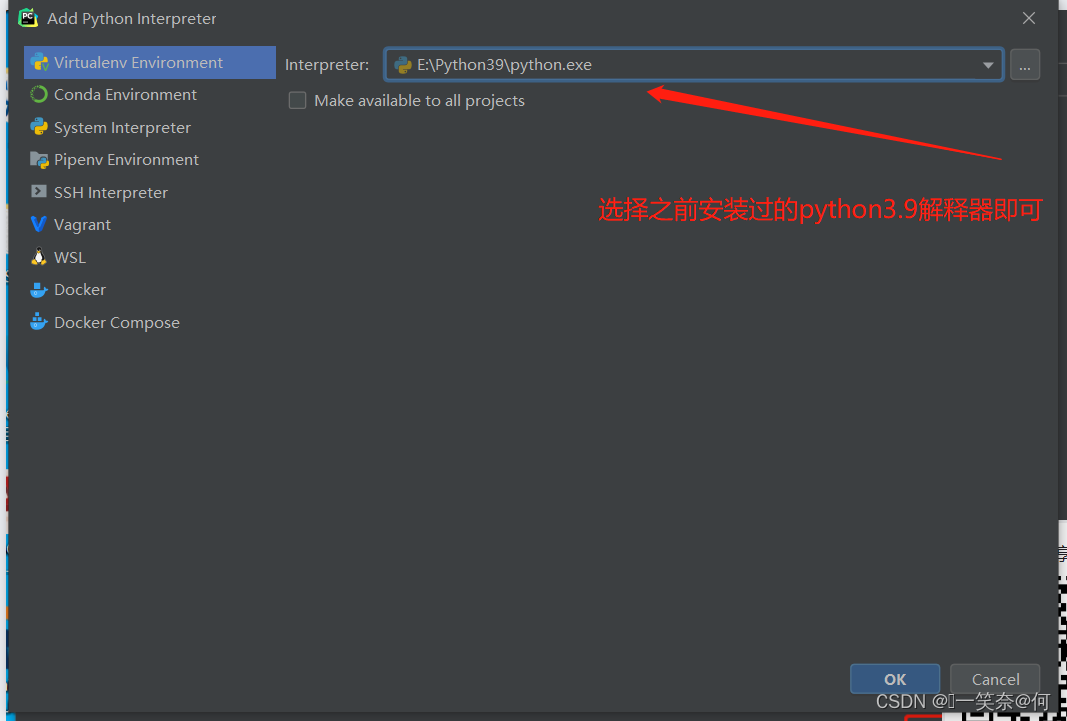Click the System Interpreter python icon
1067x721 pixels.
click(39, 127)
